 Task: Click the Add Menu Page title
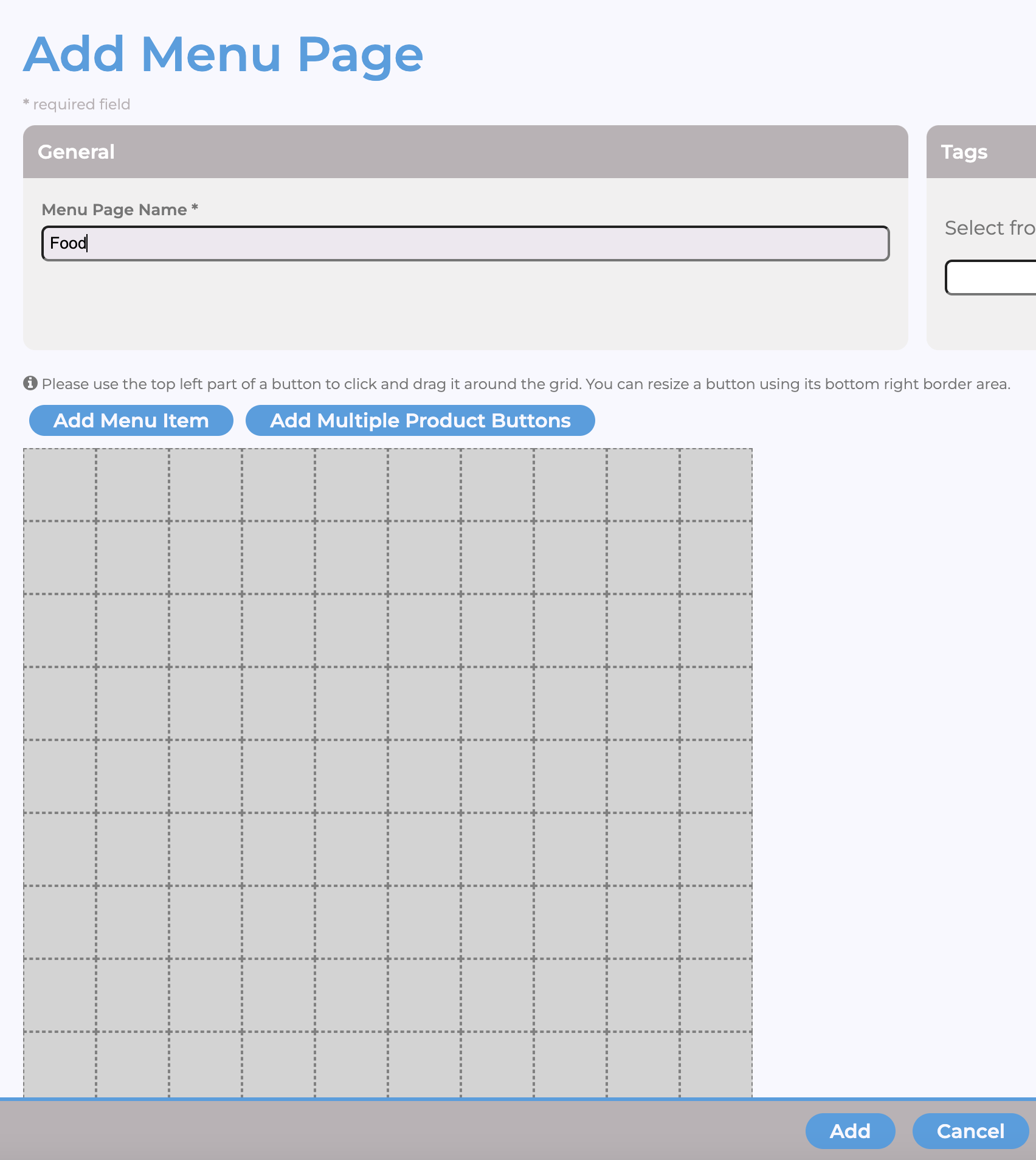pos(223,55)
